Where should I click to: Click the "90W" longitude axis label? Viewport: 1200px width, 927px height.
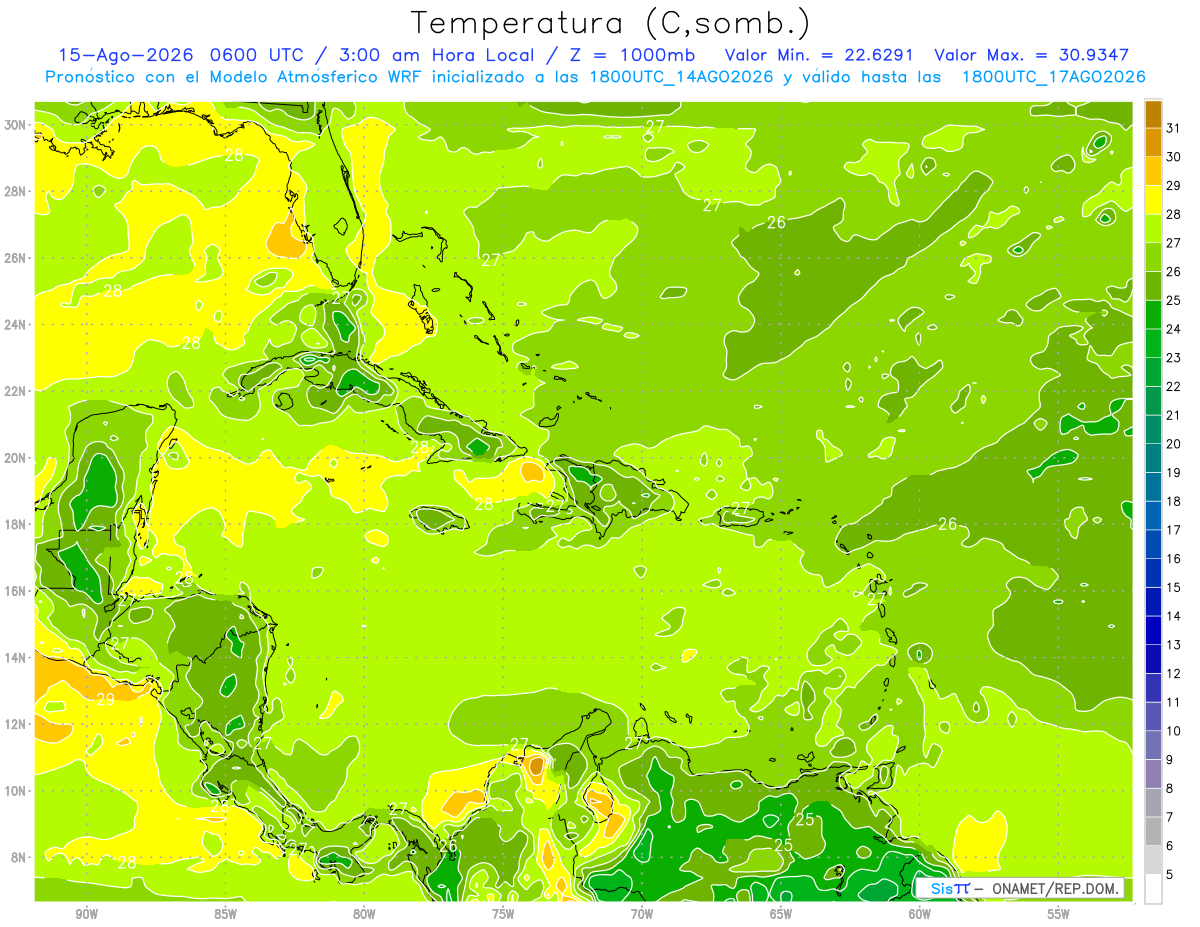click(86, 914)
